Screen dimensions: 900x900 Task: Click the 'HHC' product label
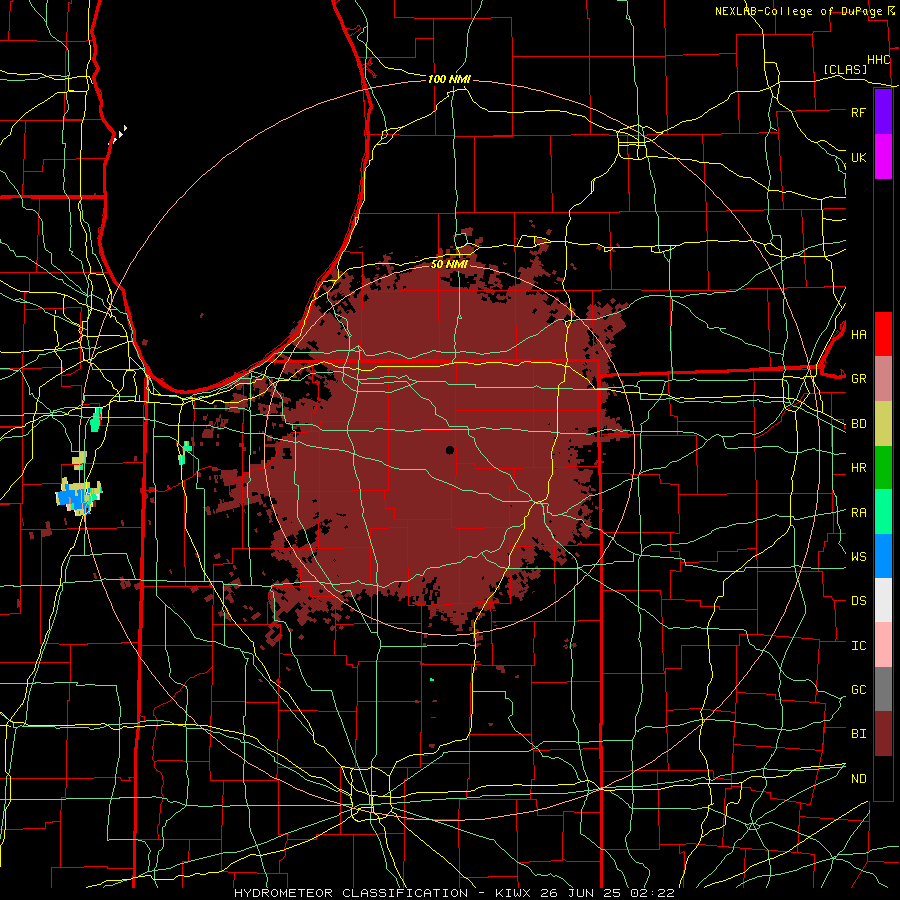(878, 60)
